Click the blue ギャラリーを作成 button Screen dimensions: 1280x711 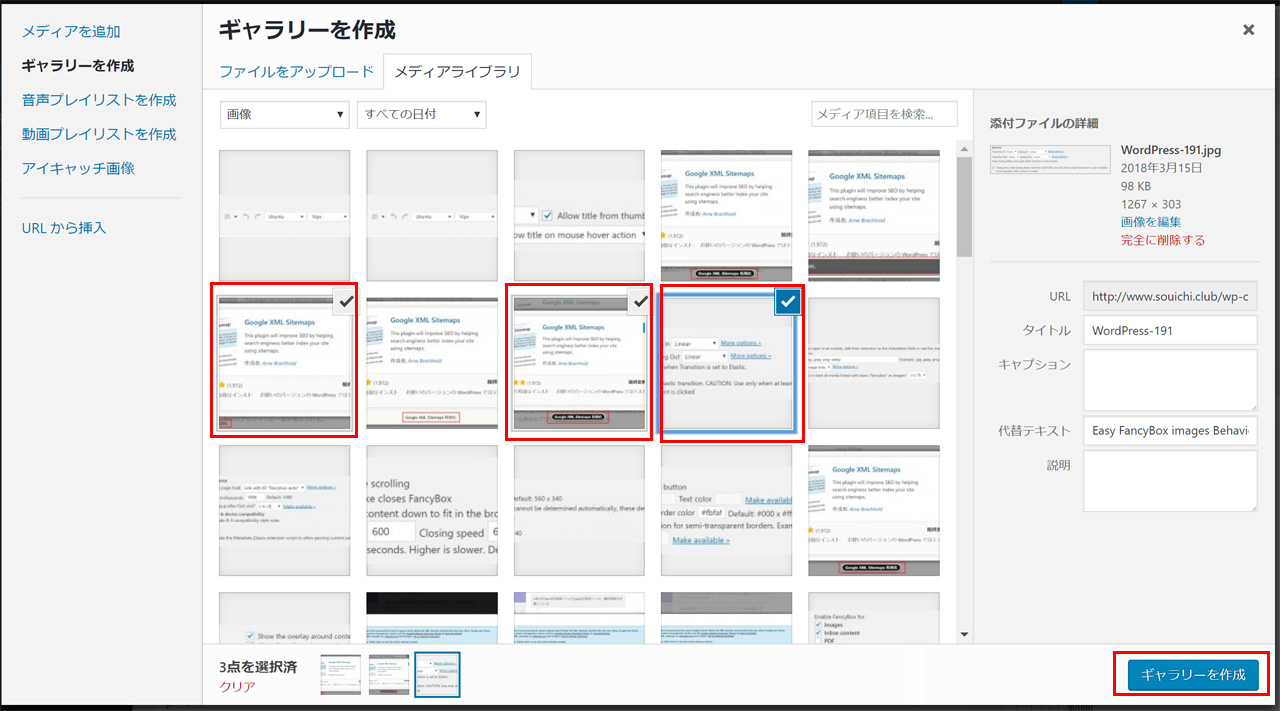coord(1192,675)
